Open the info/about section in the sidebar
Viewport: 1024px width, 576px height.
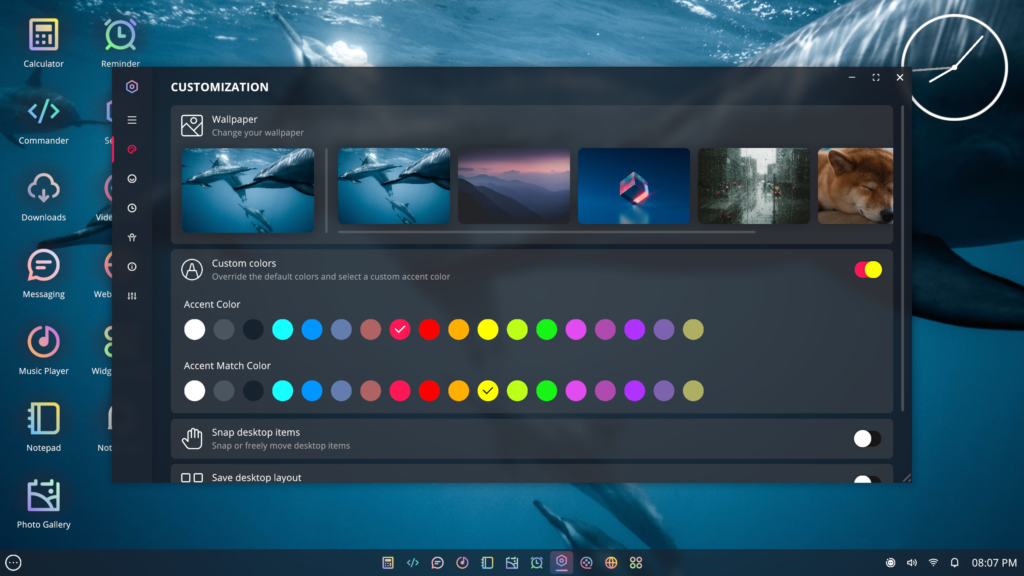(x=131, y=266)
